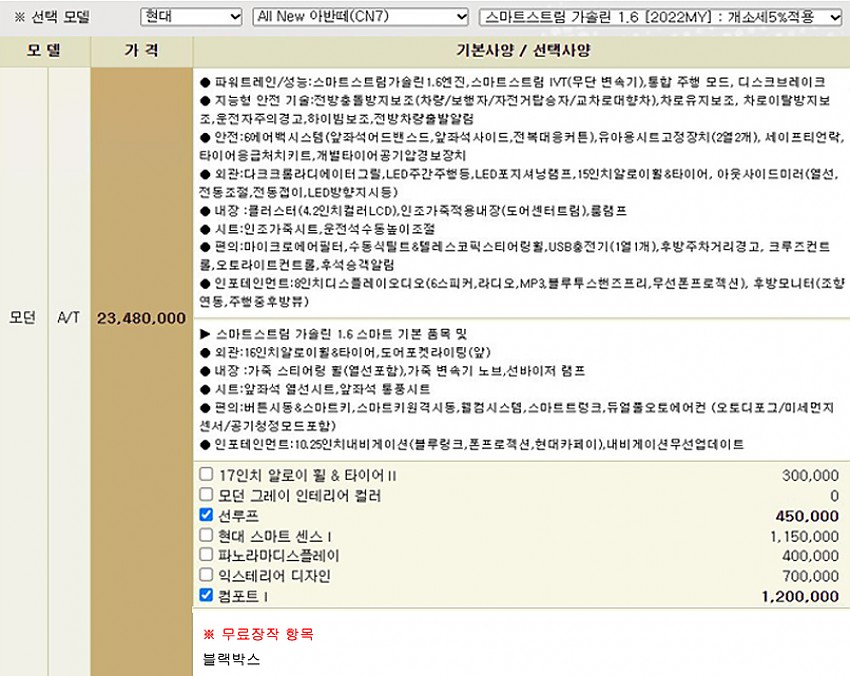Select the 파노라마디스플레이 checkbox

[x=206, y=555]
